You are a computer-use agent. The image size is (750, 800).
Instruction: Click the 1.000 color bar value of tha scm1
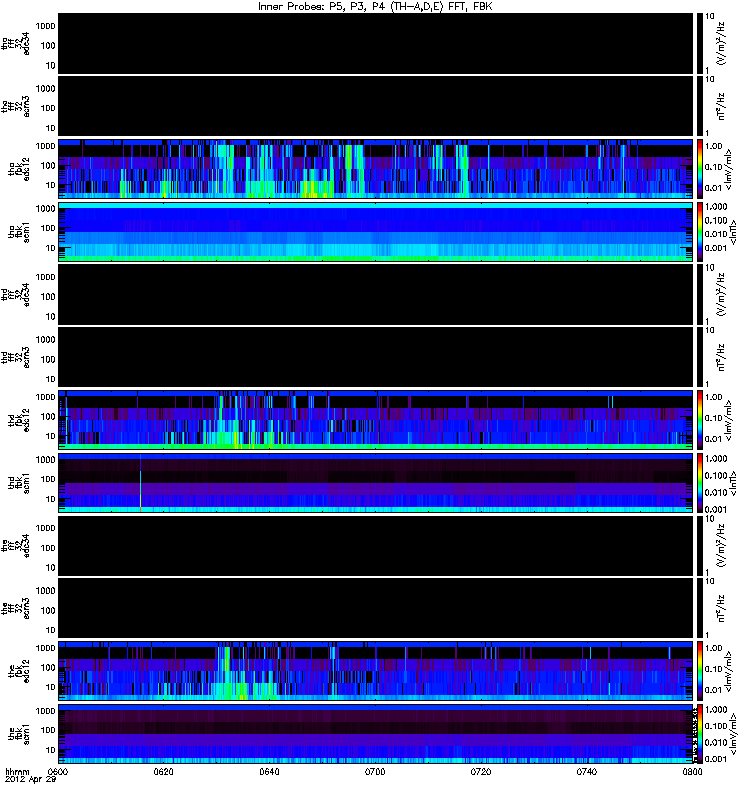tap(716, 207)
